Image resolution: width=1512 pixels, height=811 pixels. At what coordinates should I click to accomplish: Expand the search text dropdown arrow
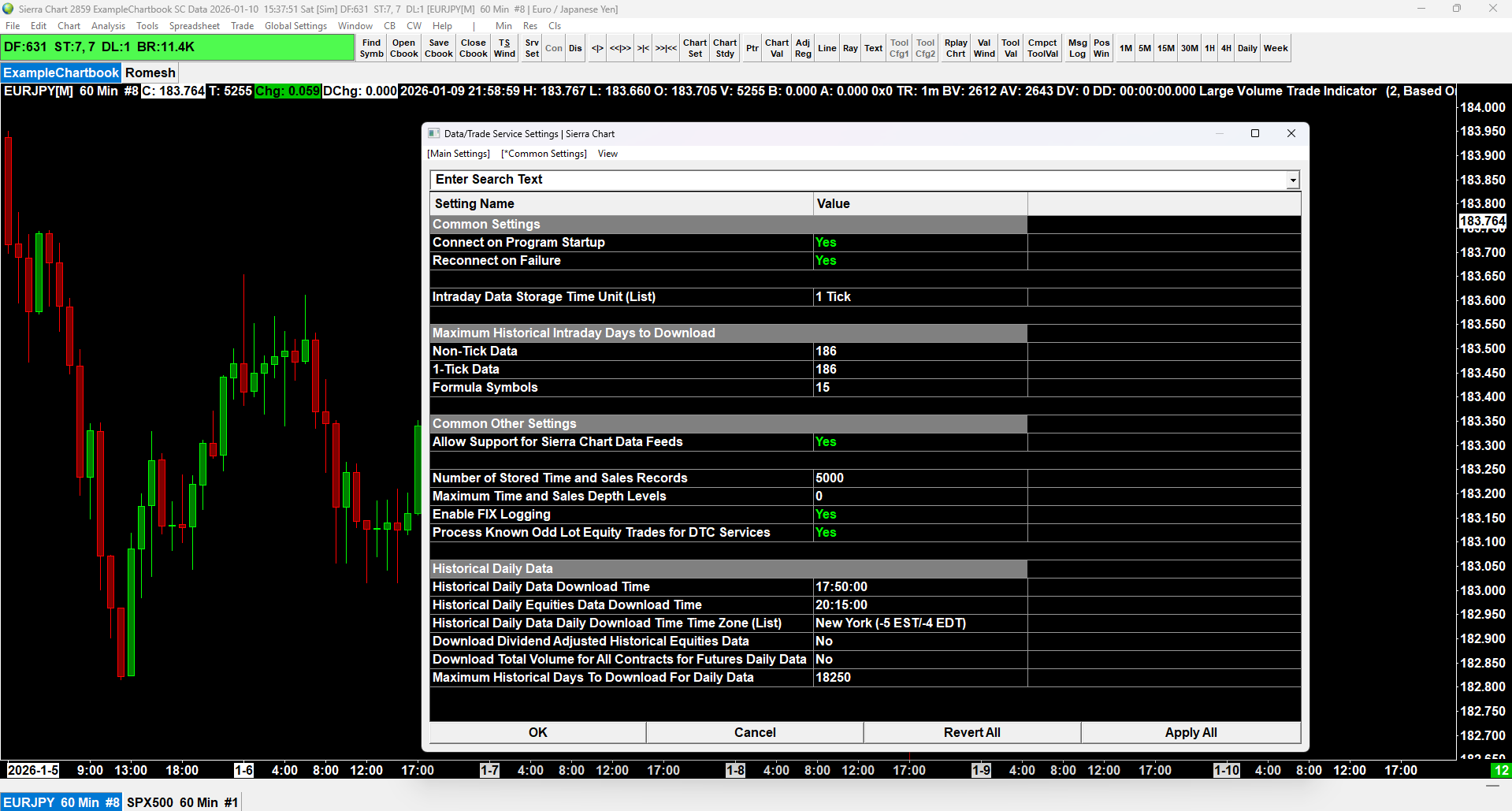tap(1292, 180)
